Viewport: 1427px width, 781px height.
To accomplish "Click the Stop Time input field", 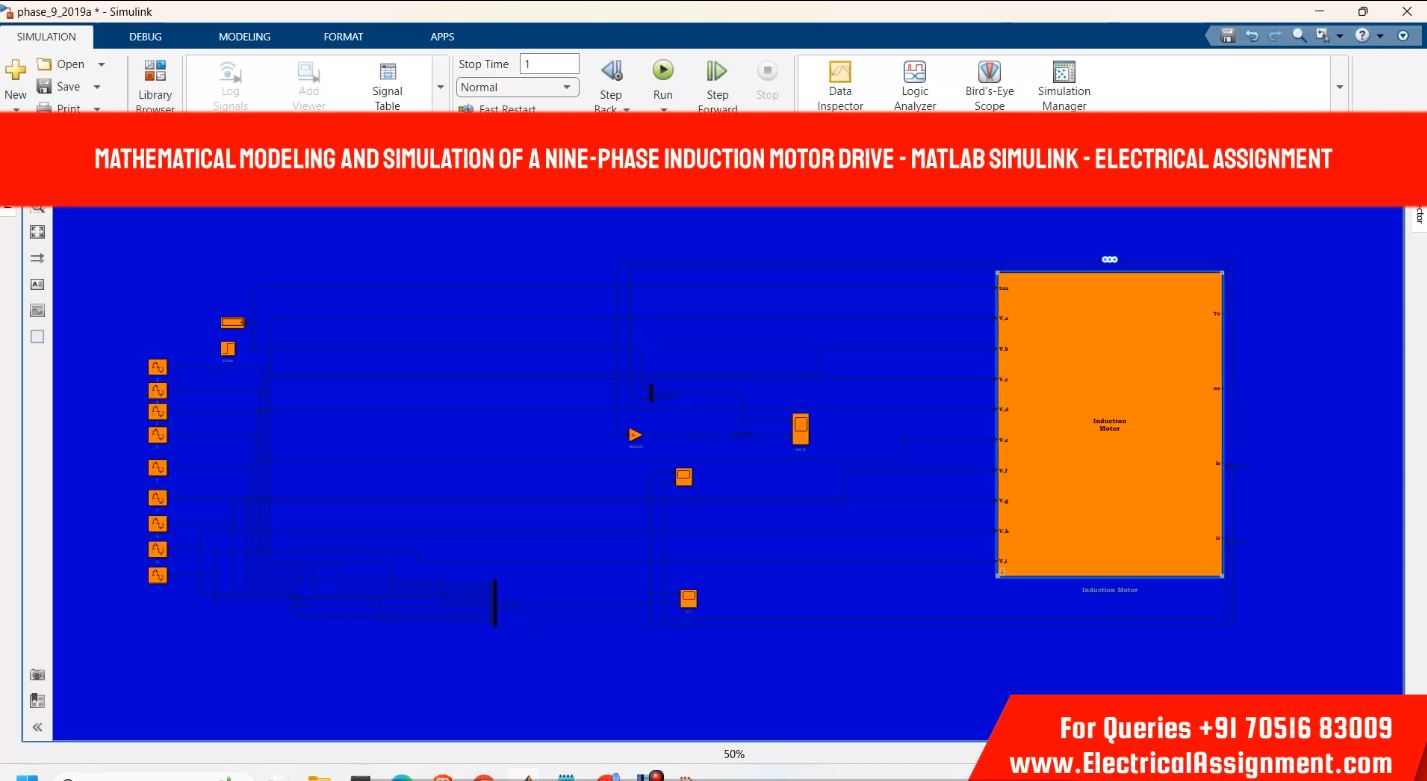I will click(549, 64).
